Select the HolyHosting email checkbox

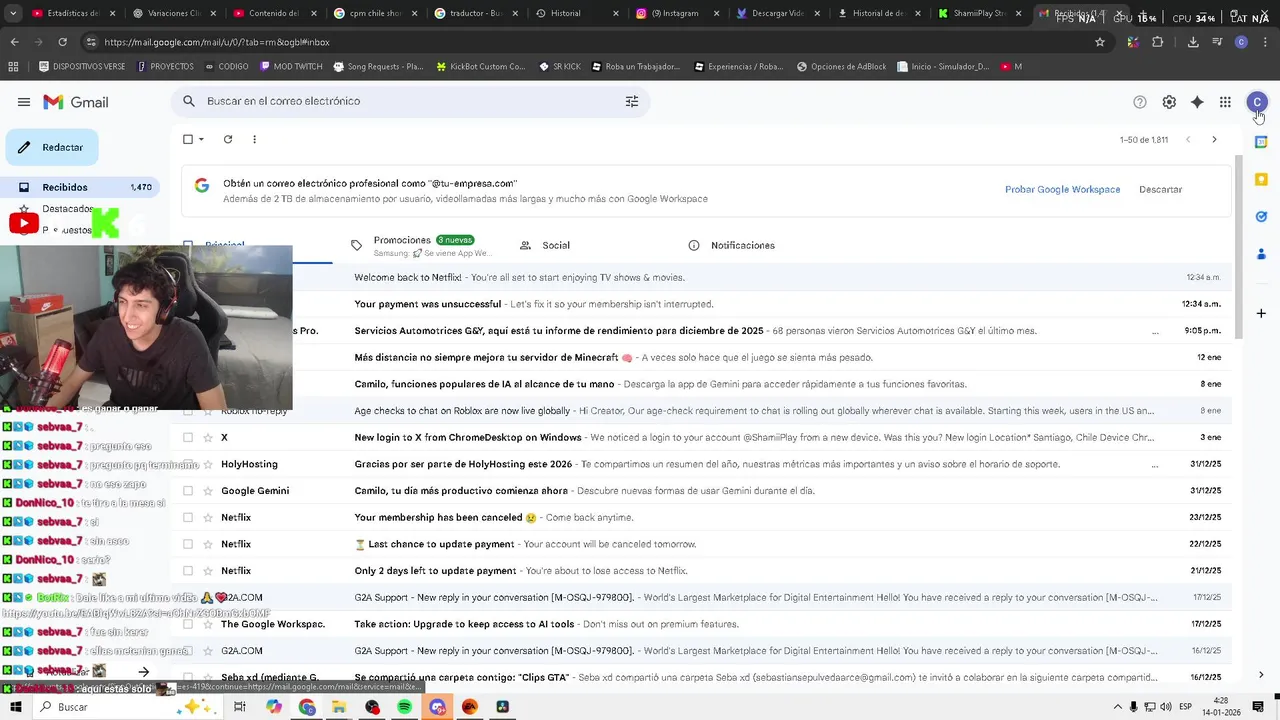(x=187, y=464)
